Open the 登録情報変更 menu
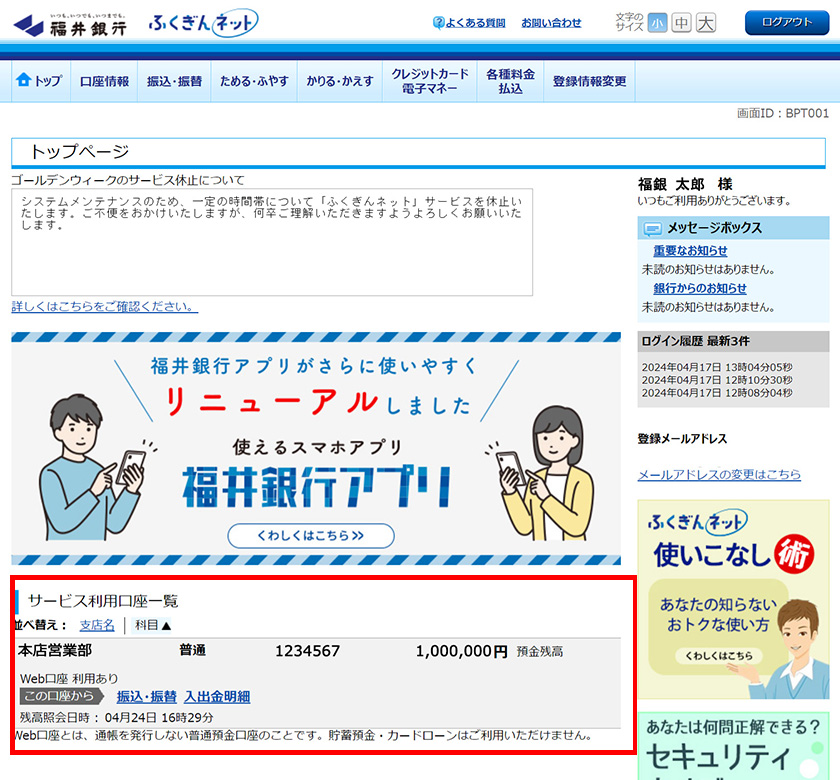The image size is (840, 780). tap(590, 81)
